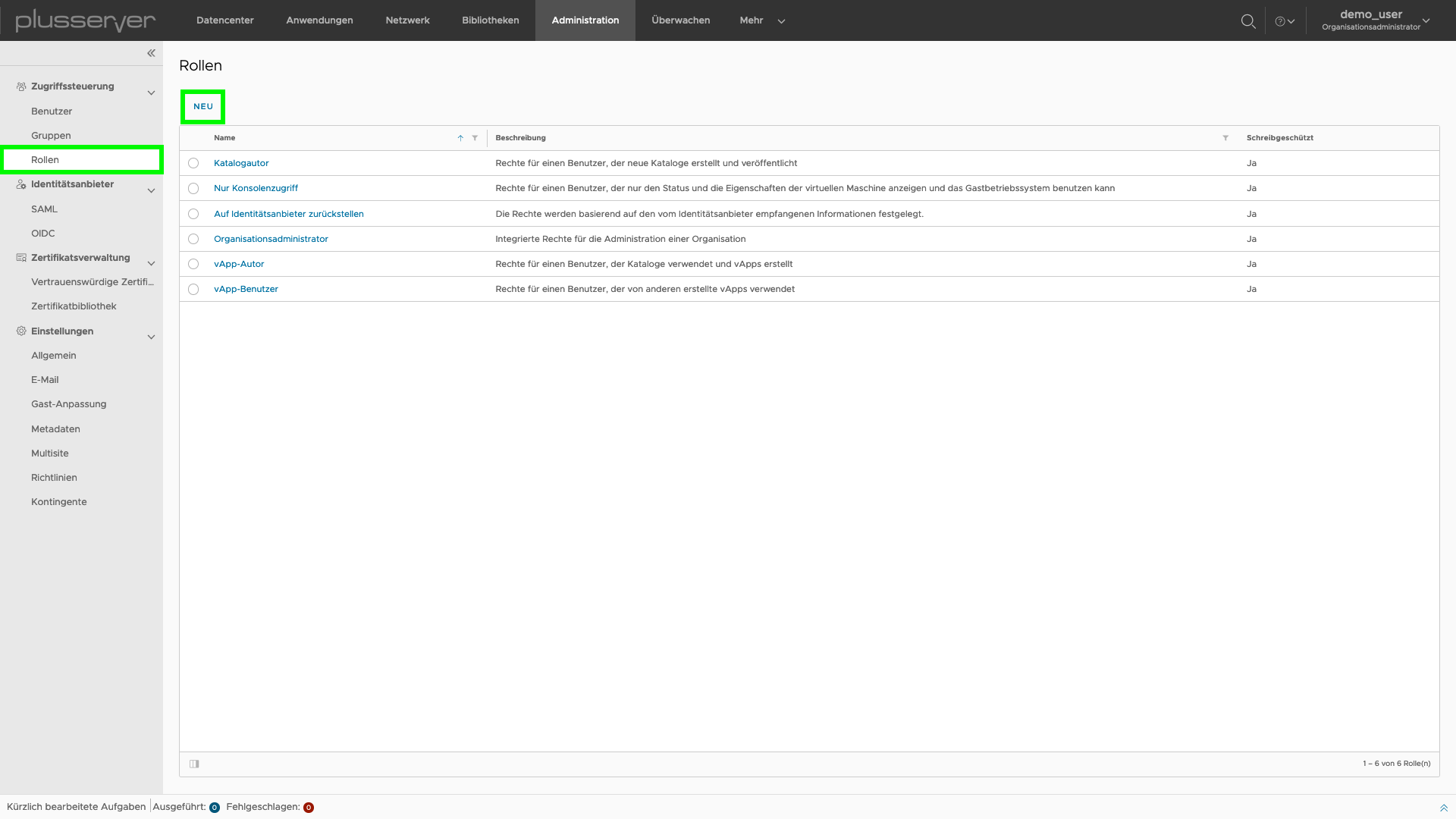Select the Administration tab

tap(585, 20)
